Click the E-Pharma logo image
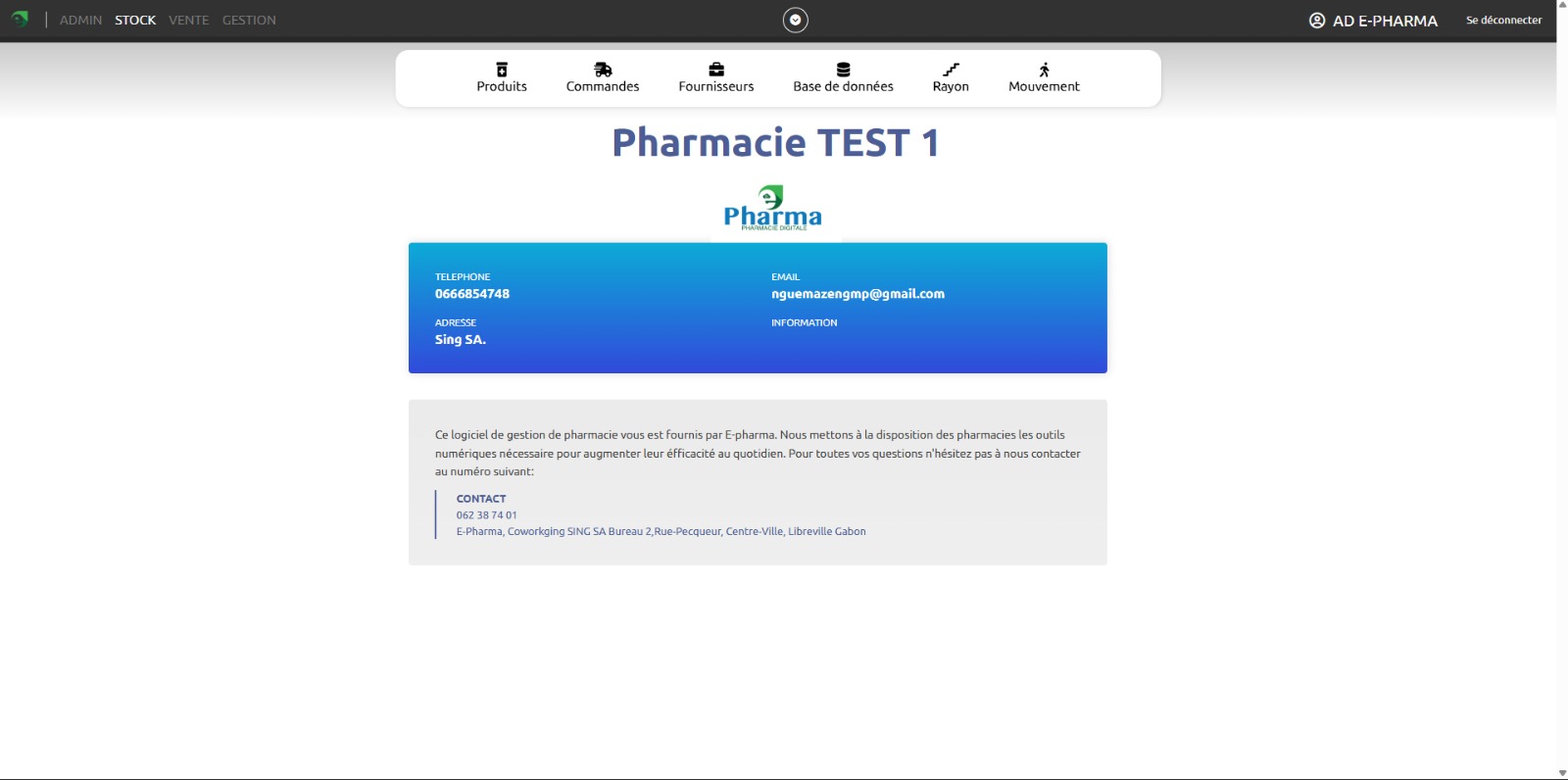Screen dimensions: 1568x780 coord(772,209)
